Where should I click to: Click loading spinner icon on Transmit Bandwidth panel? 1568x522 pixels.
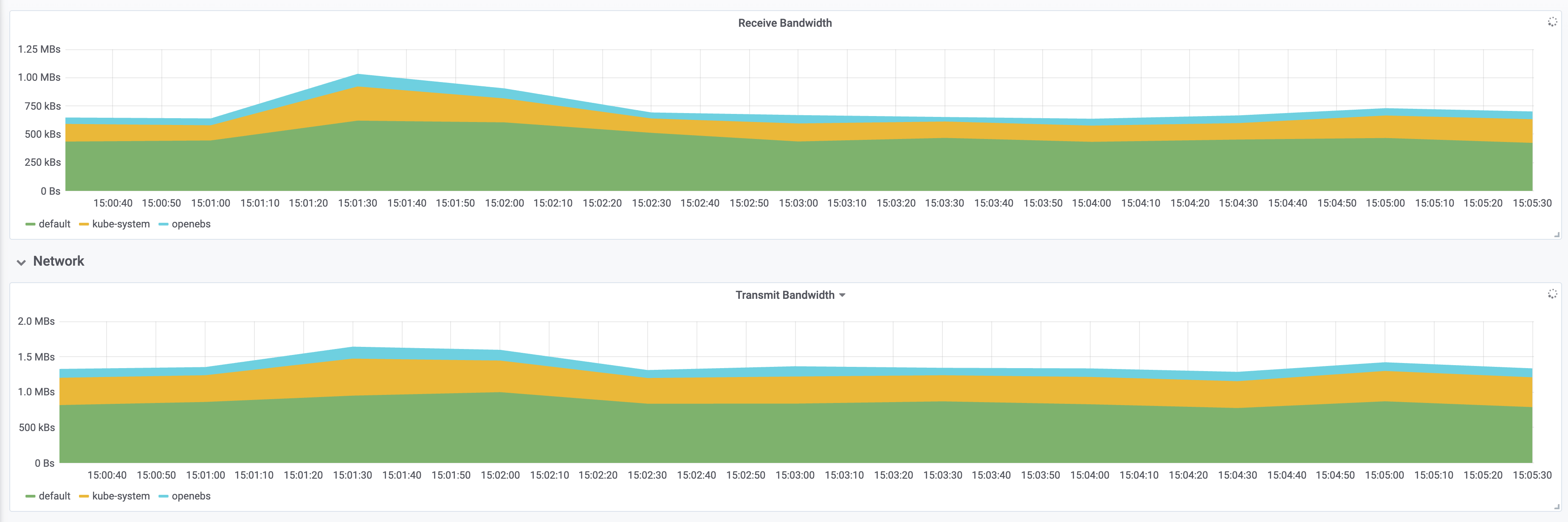click(x=1552, y=294)
